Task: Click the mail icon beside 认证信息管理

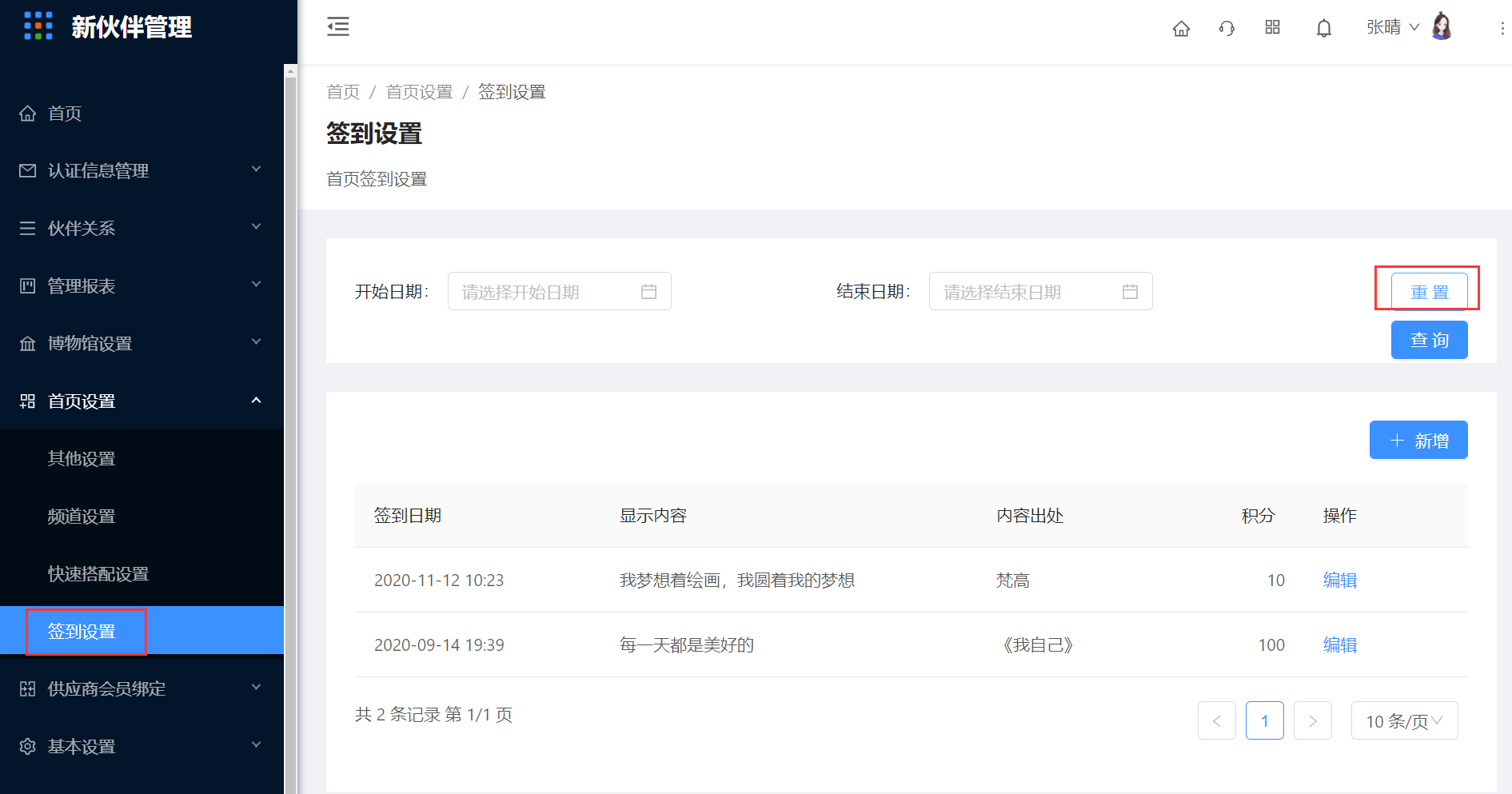Action: pyautogui.click(x=28, y=170)
